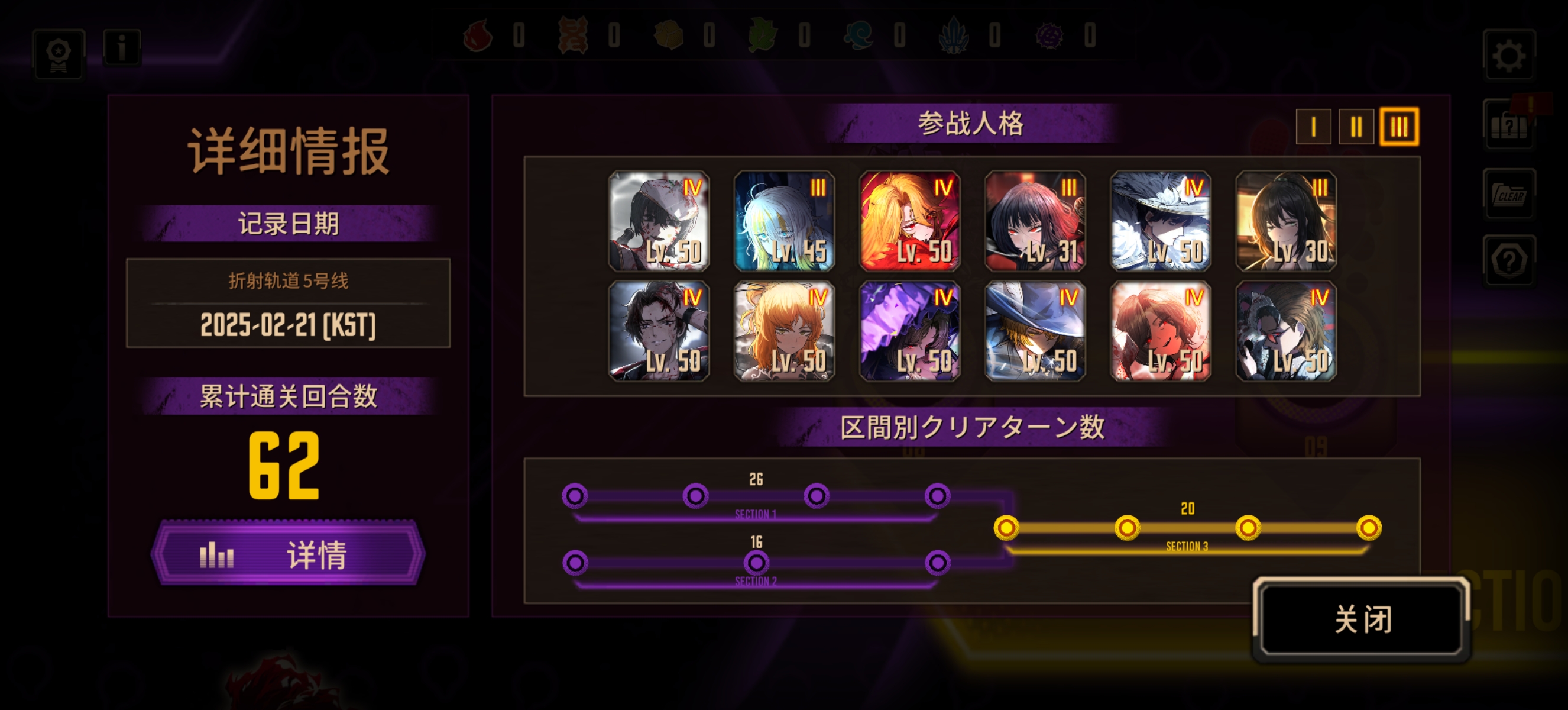
Task: Click the info 'i' icon
Action: tap(122, 47)
